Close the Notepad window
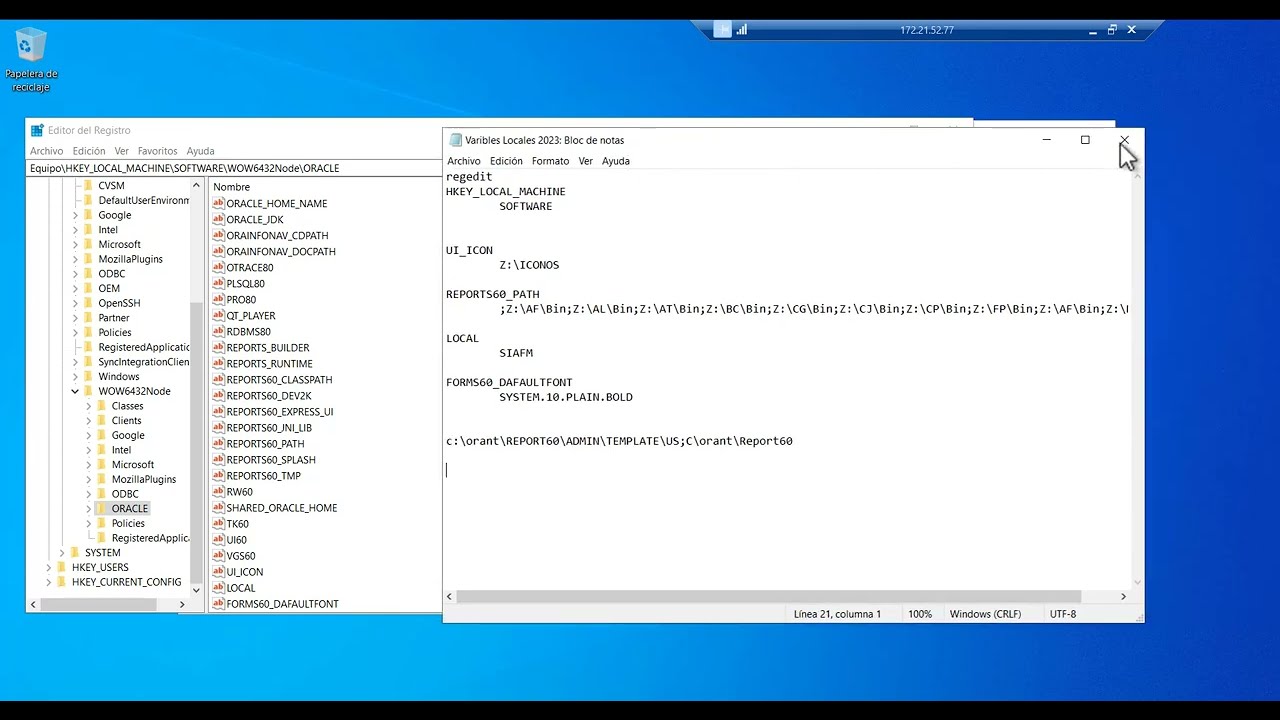1280x720 pixels. (1124, 140)
